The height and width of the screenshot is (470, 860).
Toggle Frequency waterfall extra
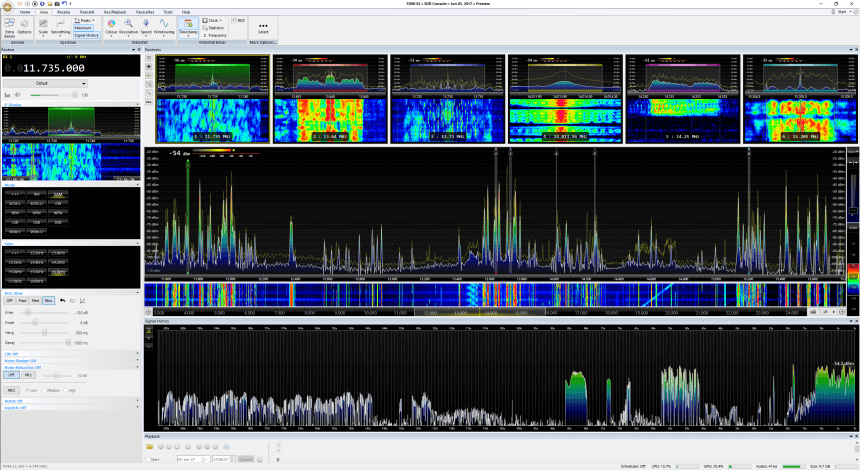pyautogui.click(x=214, y=35)
